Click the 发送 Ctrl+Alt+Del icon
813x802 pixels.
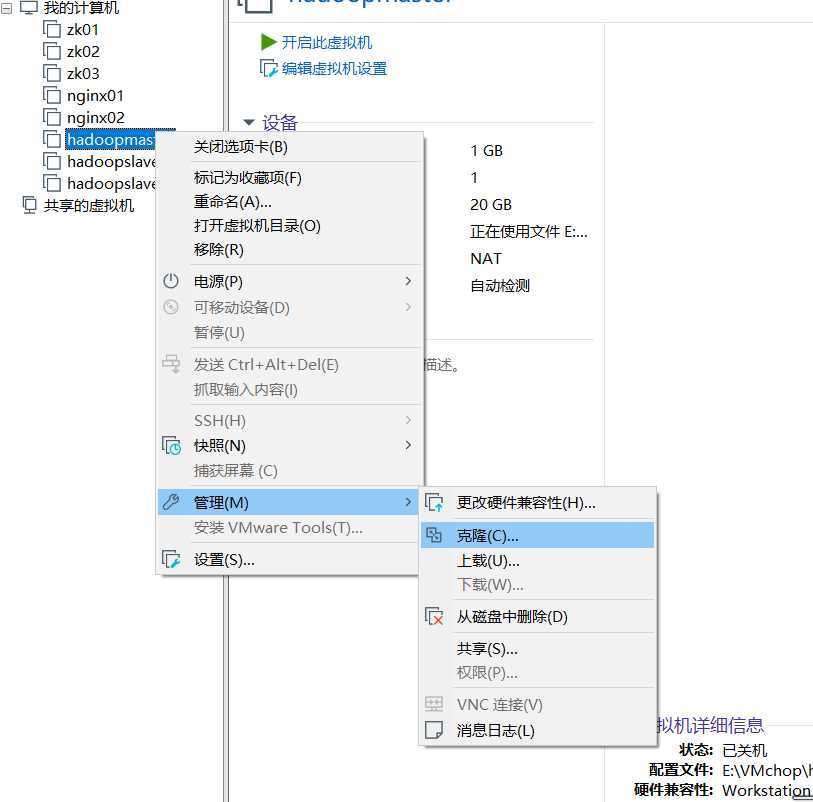[171, 364]
